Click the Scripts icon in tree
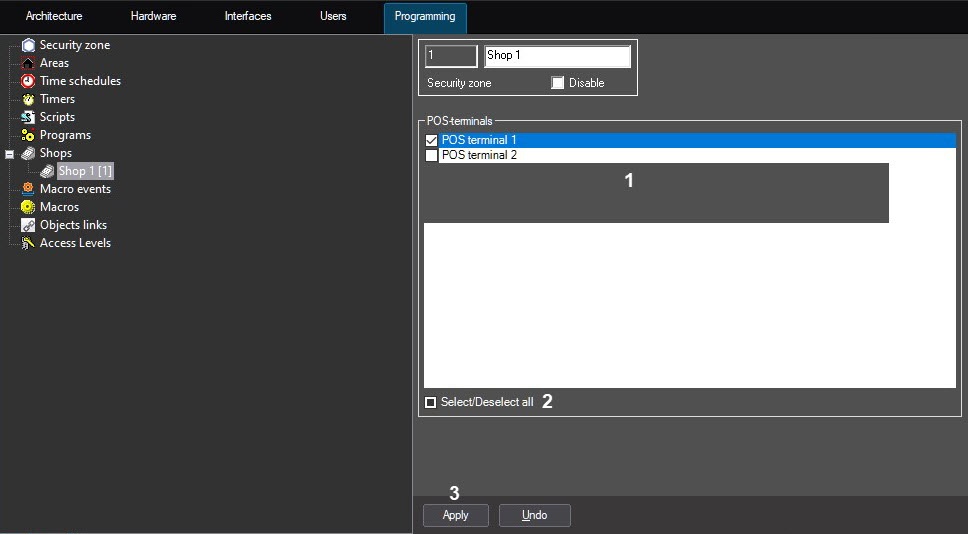This screenshot has height=534, width=968. click(x=28, y=117)
